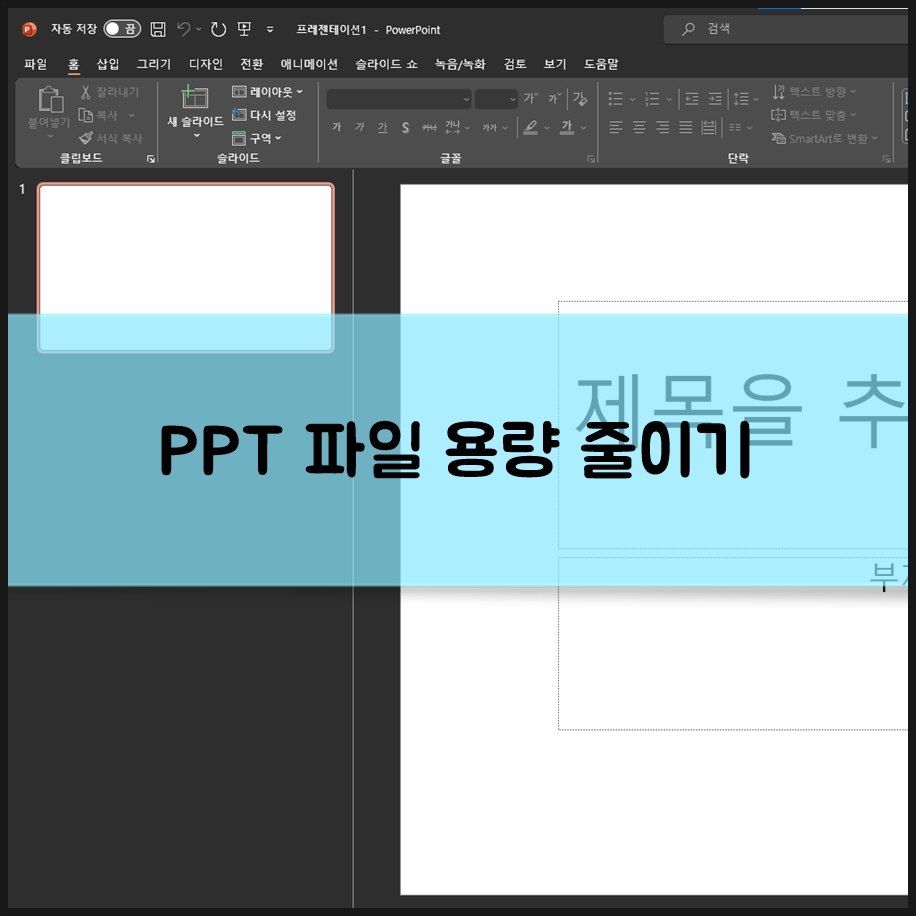Click SmartArt로 변환 button
916x916 pixels.
(x=824, y=138)
